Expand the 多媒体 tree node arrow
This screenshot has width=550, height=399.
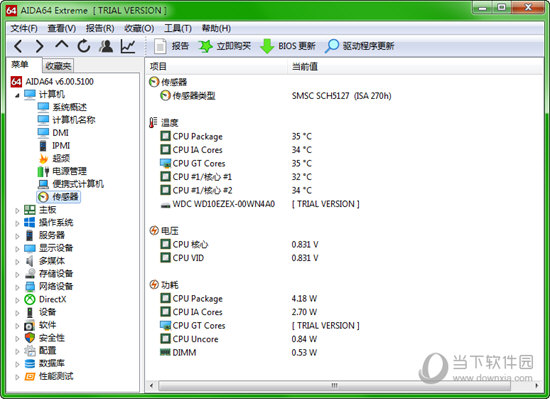(x=17, y=262)
